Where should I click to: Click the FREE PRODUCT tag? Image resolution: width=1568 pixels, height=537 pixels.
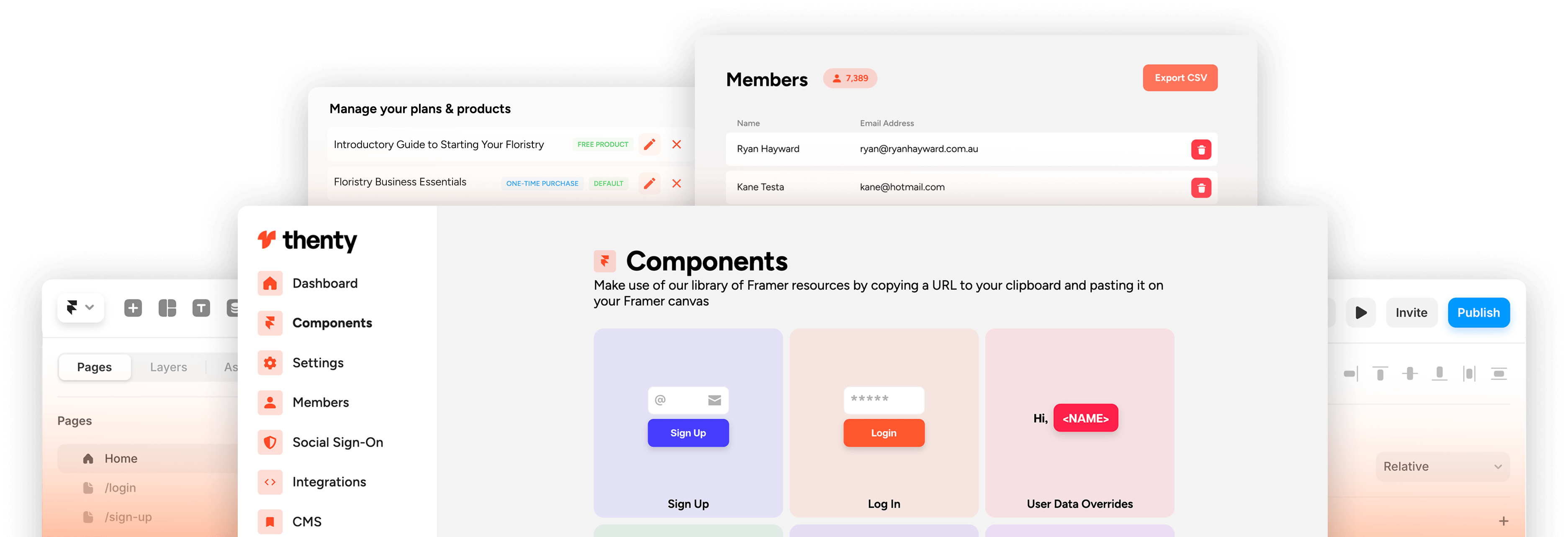click(x=603, y=145)
